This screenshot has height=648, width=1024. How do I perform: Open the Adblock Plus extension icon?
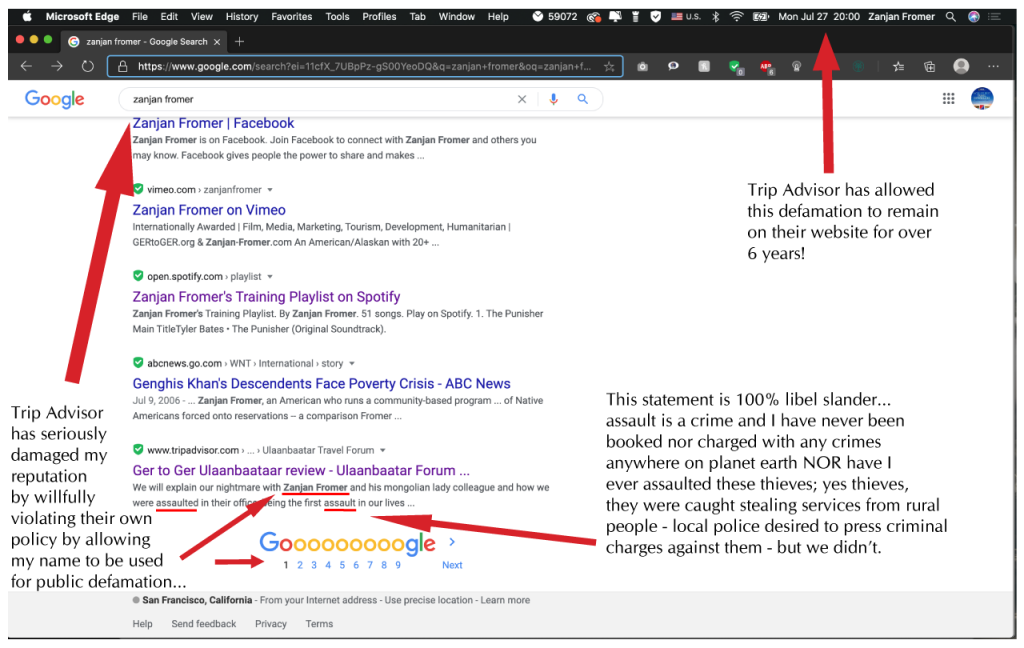pos(766,67)
